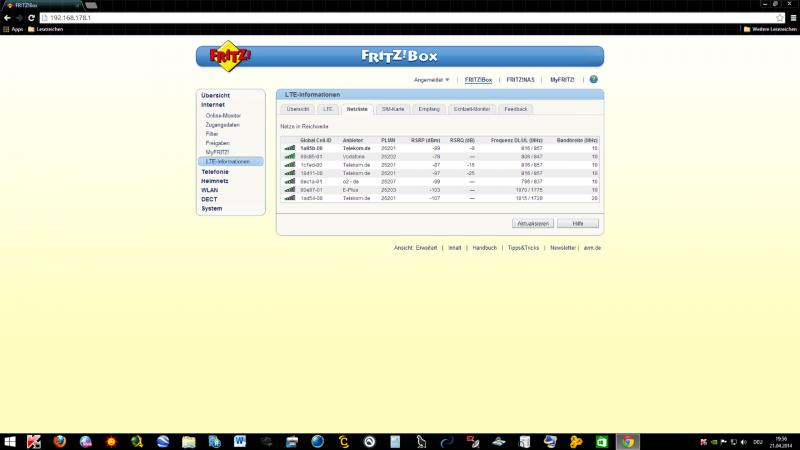Click the system tray clock
This screenshot has width=800, height=450.
781,442
